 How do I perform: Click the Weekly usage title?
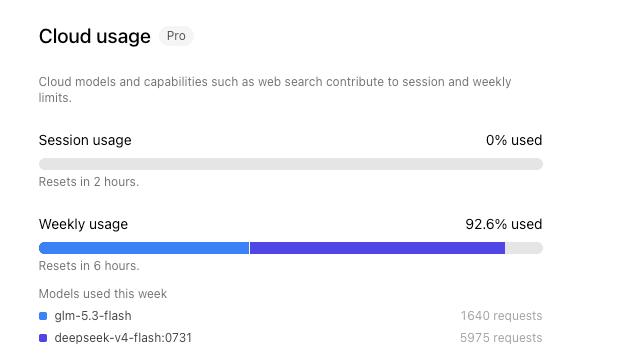coord(83,224)
